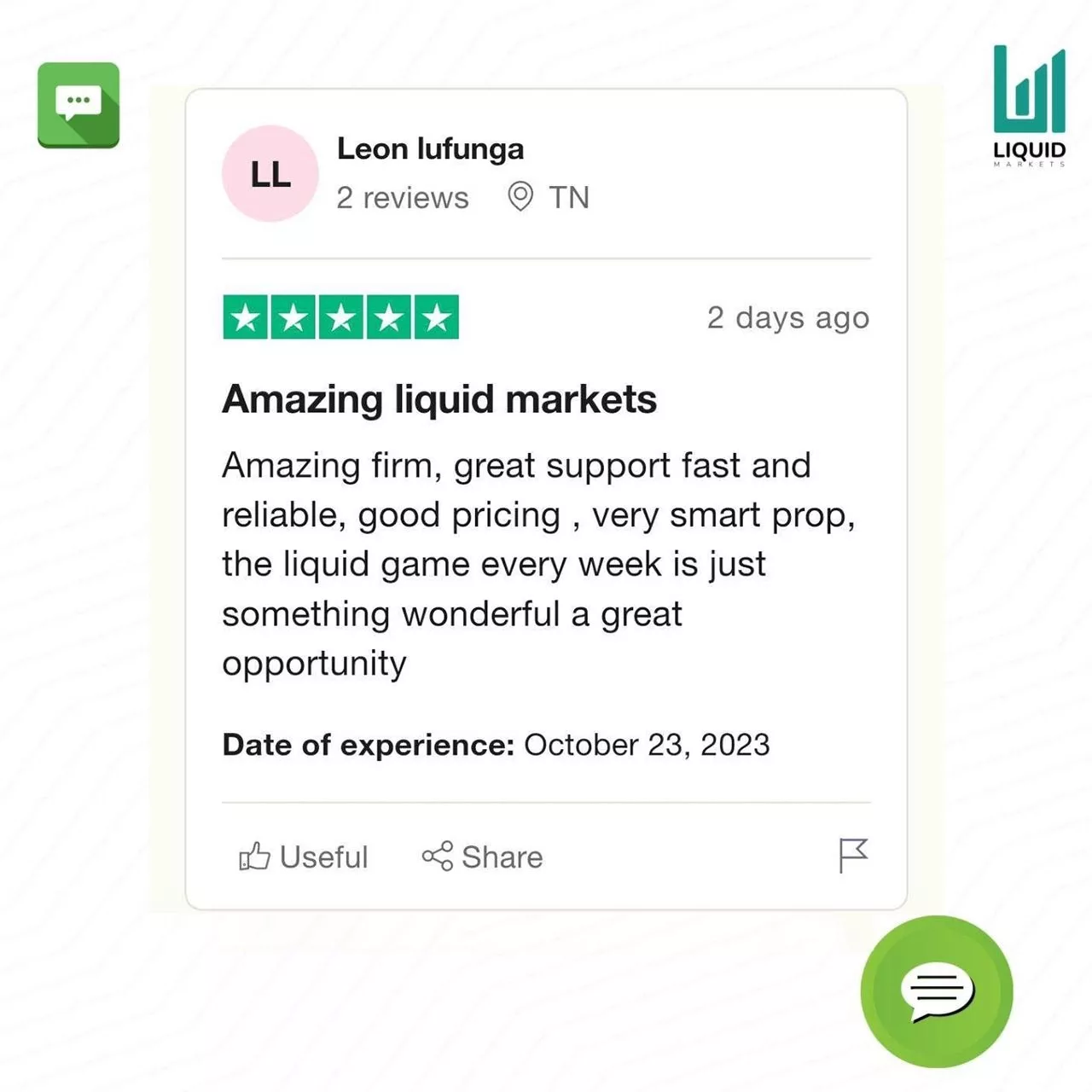Click the Date of experience line
Image resolution: width=1092 pixels, height=1092 pixels.
pos(496,745)
